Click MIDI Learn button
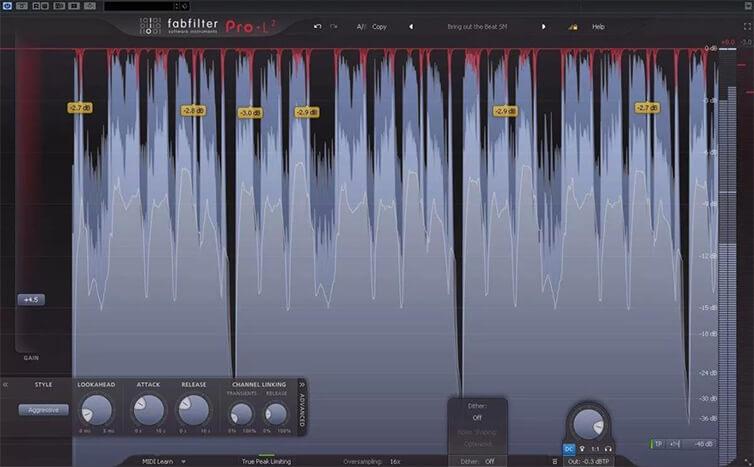The width and height of the screenshot is (754, 467). [157, 461]
